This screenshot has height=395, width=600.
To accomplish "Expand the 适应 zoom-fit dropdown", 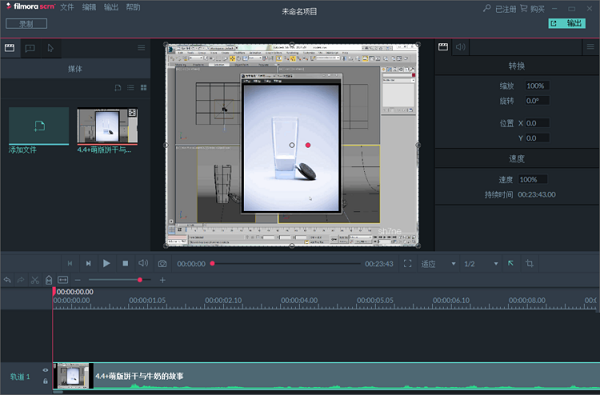I will pyautogui.click(x=439, y=264).
